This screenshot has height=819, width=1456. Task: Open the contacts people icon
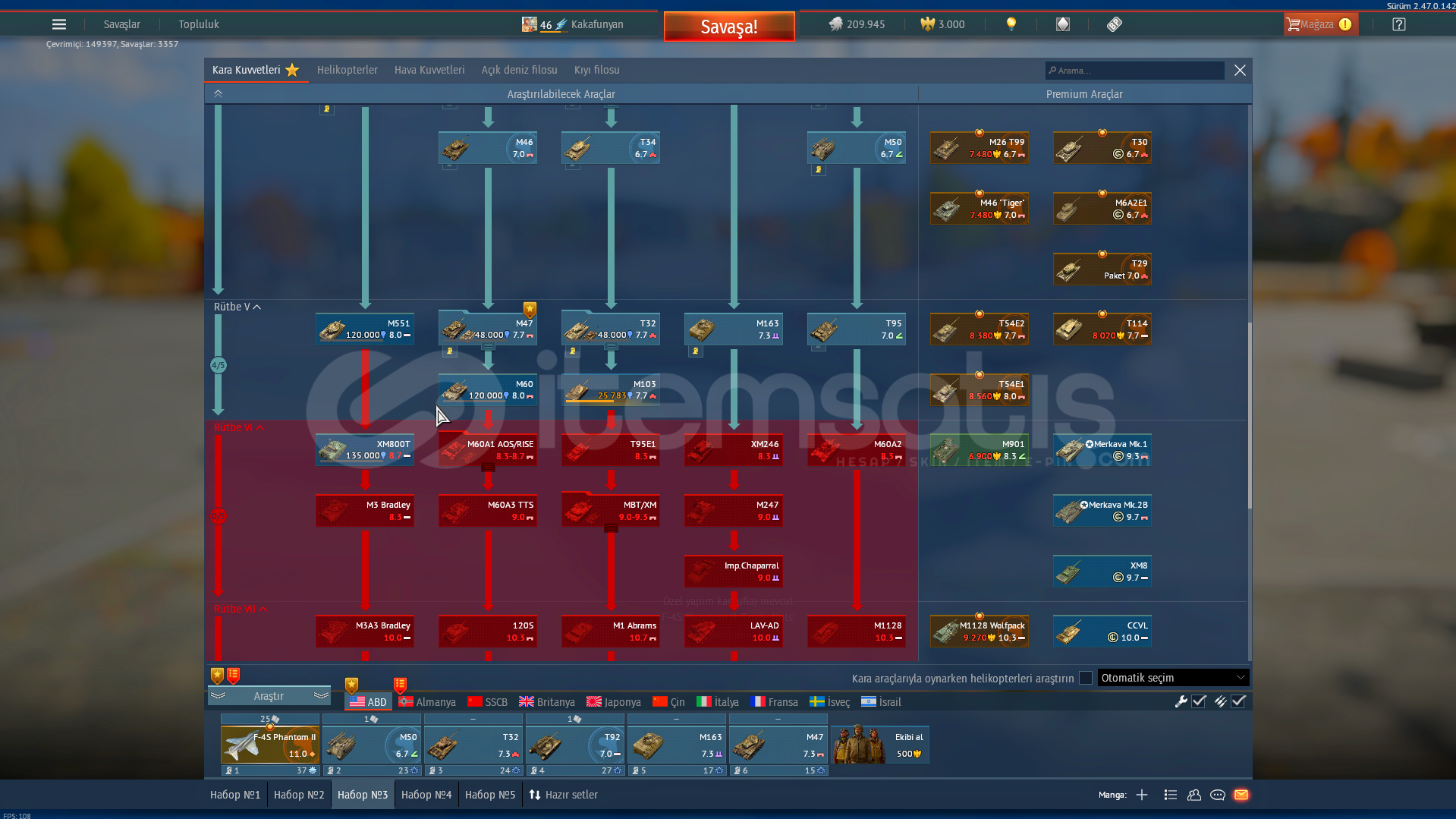click(1193, 795)
